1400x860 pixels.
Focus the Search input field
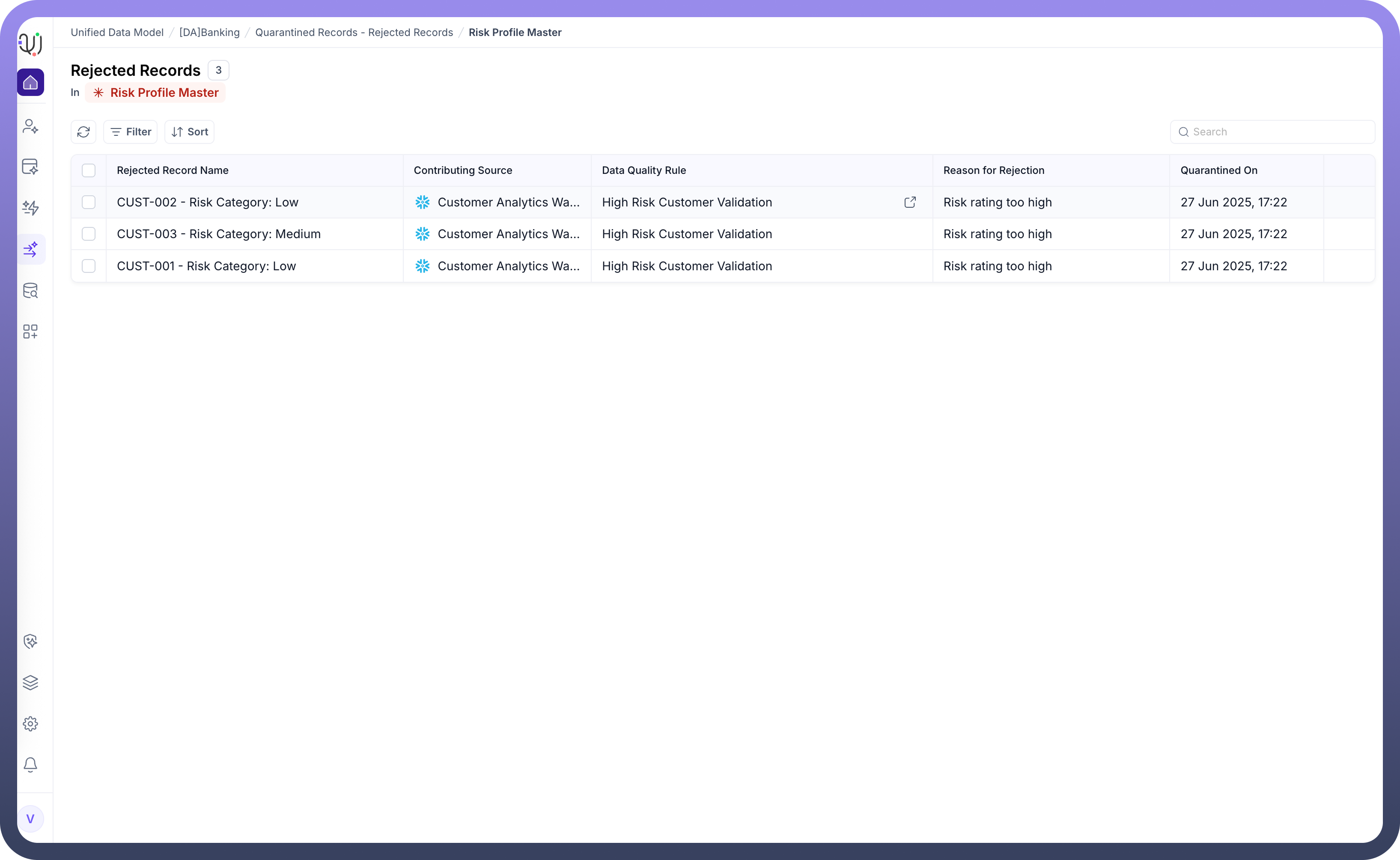1279,132
